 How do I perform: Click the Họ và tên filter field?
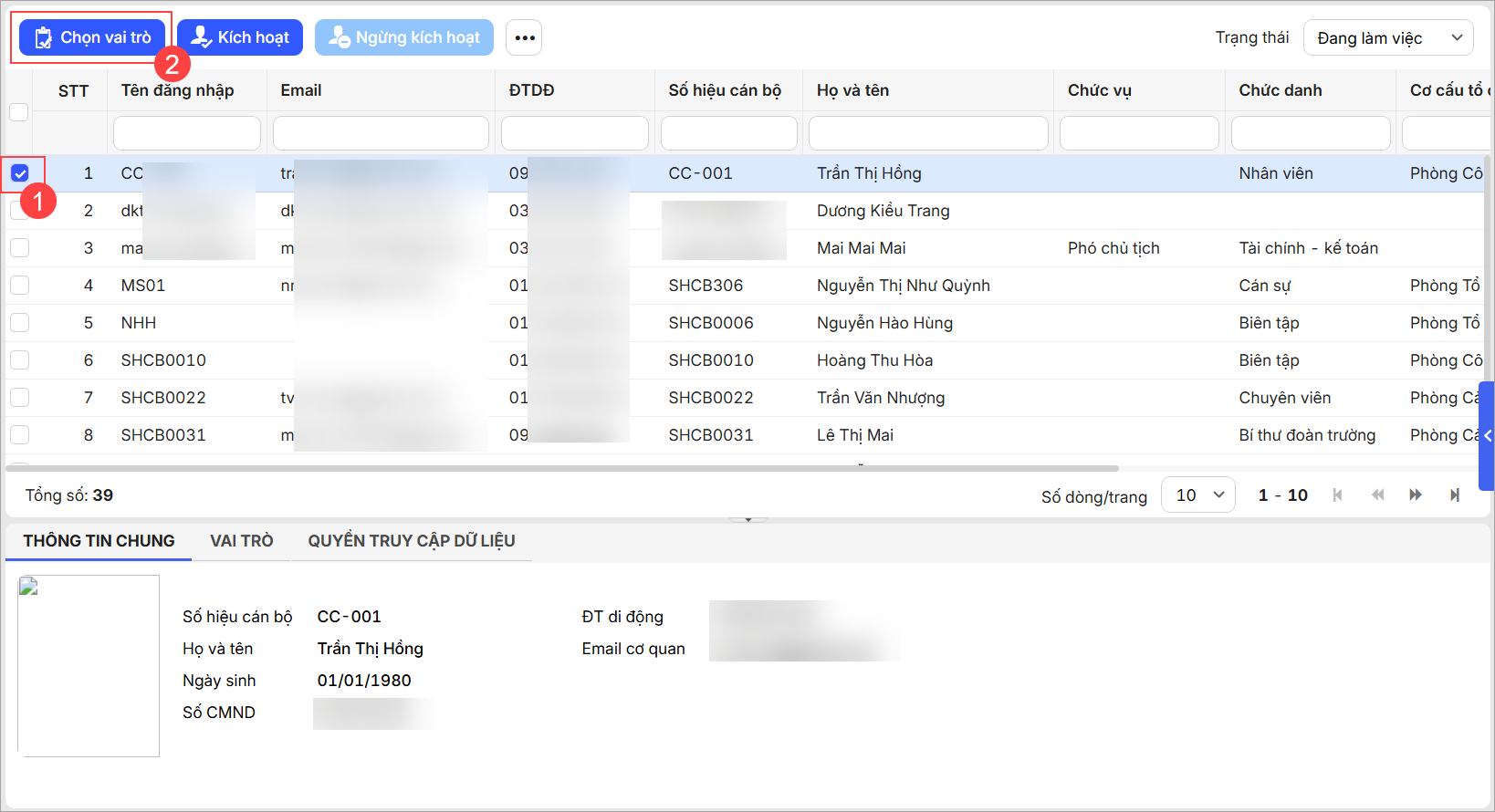(927, 133)
